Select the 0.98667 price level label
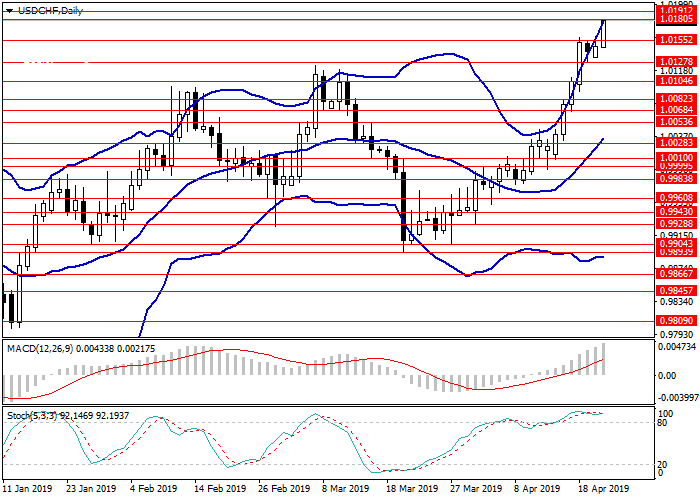The image size is (700, 500). pos(676,272)
